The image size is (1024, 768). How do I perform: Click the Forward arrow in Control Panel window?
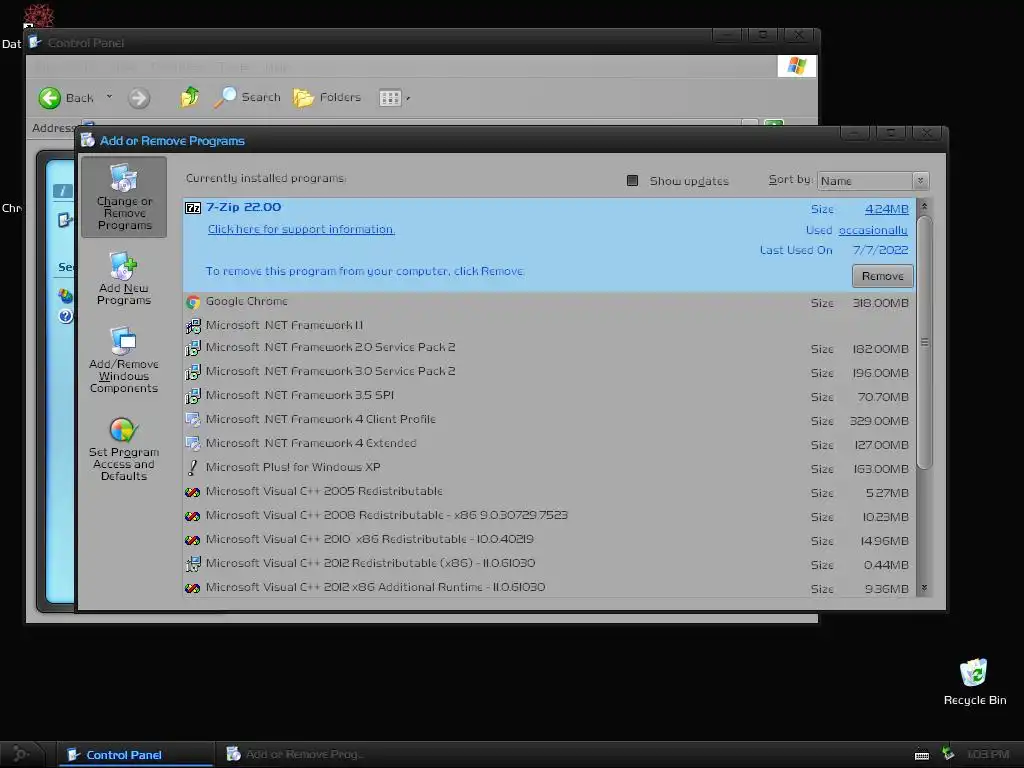pyautogui.click(x=138, y=98)
